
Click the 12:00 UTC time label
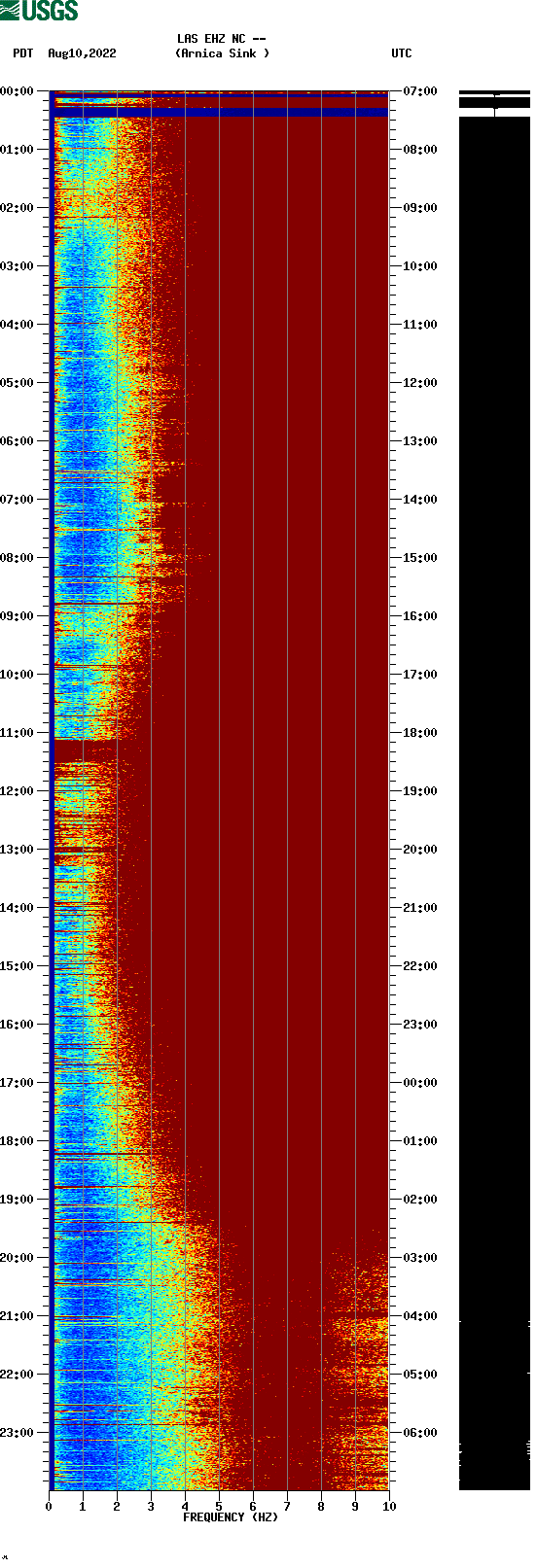tap(420, 383)
